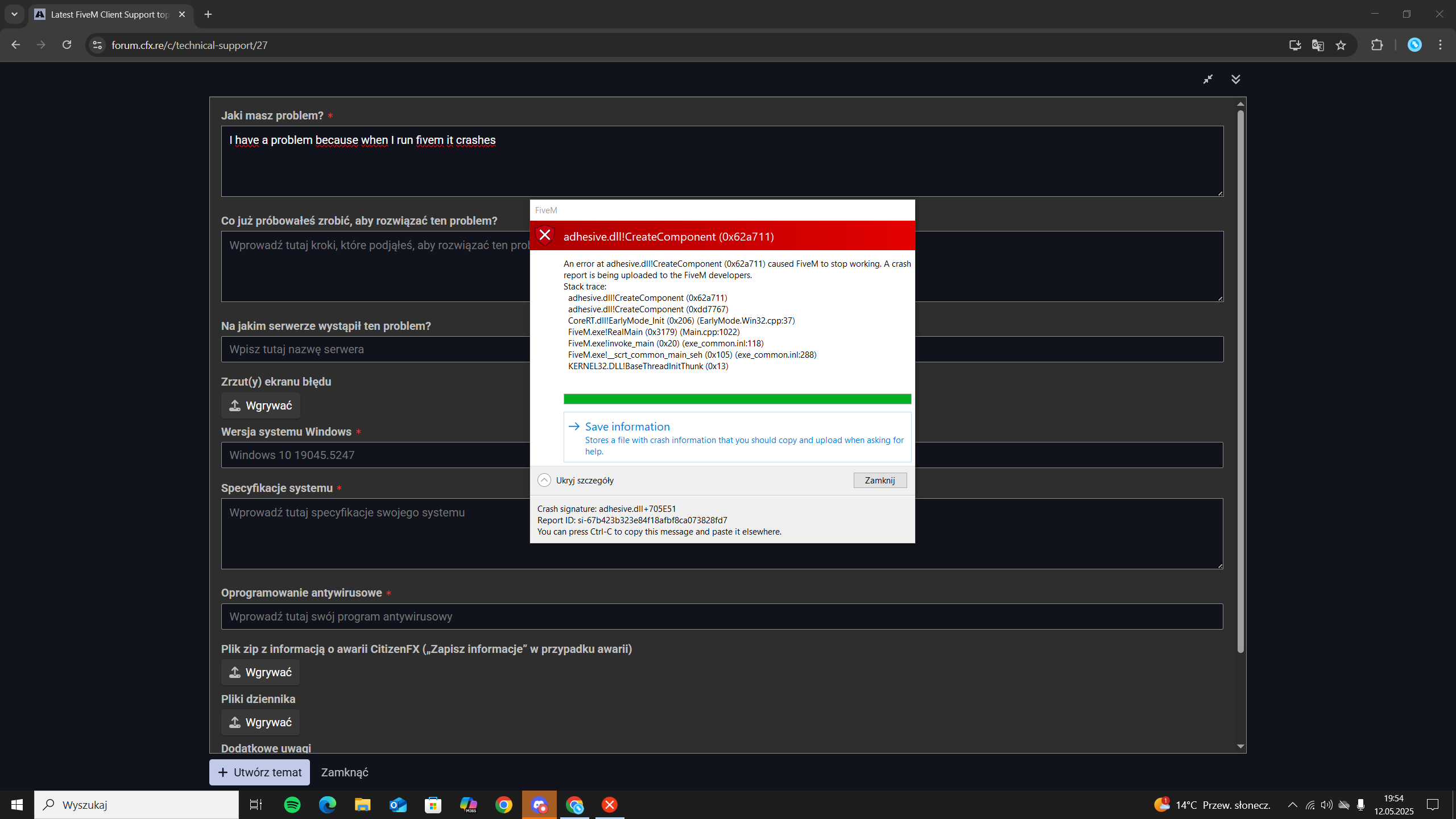This screenshot has height=819, width=1456.
Task: Click the system specifications text area
Action: [375, 533]
